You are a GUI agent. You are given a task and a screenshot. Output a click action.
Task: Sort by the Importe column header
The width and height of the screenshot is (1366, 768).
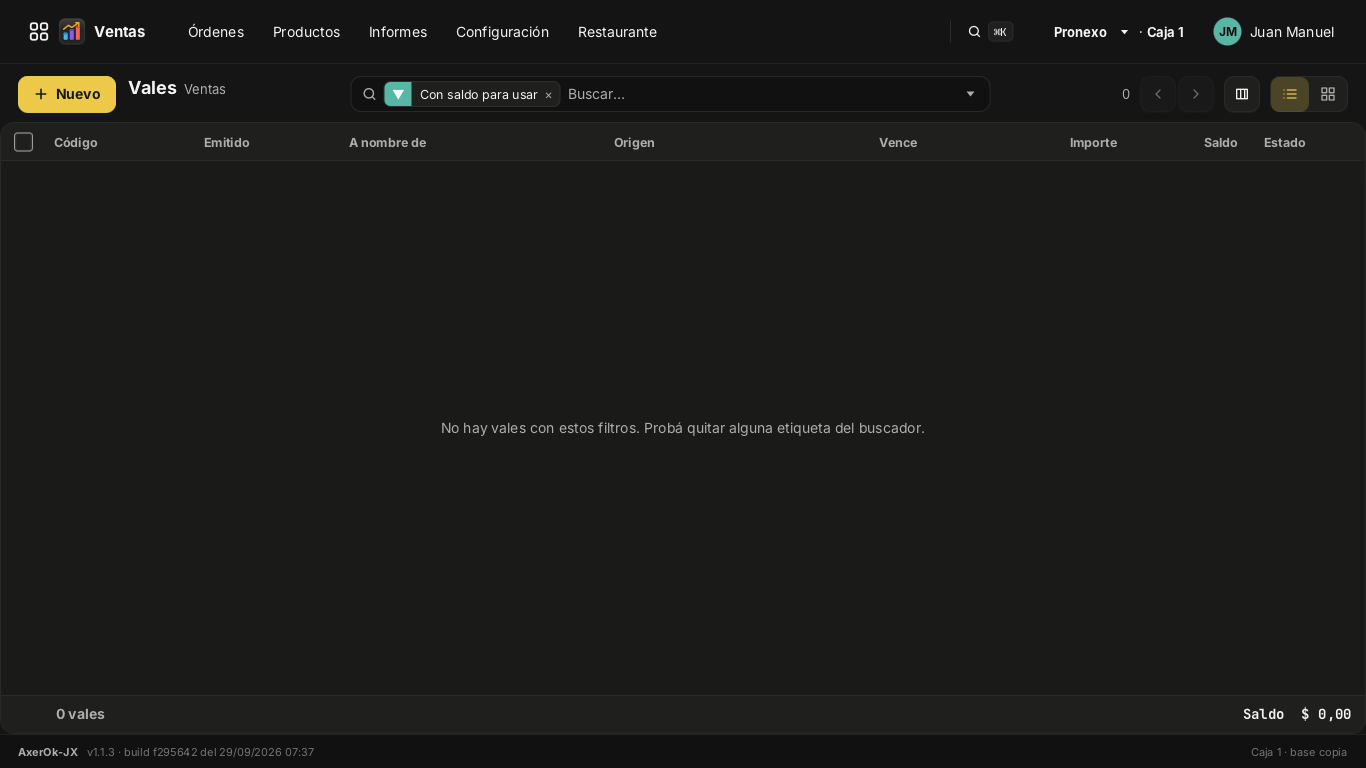point(1093,142)
